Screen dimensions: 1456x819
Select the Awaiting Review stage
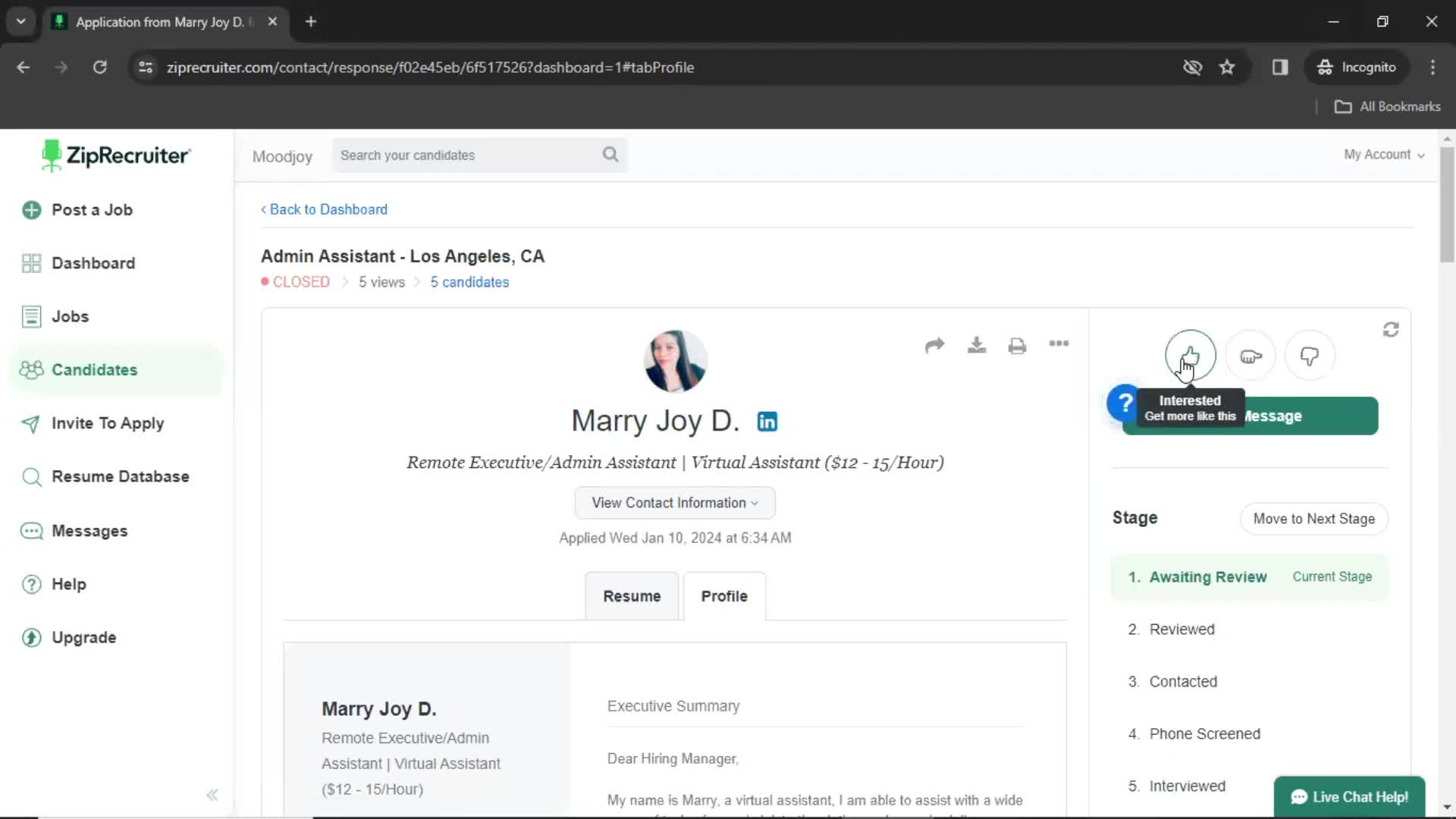click(x=1250, y=577)
